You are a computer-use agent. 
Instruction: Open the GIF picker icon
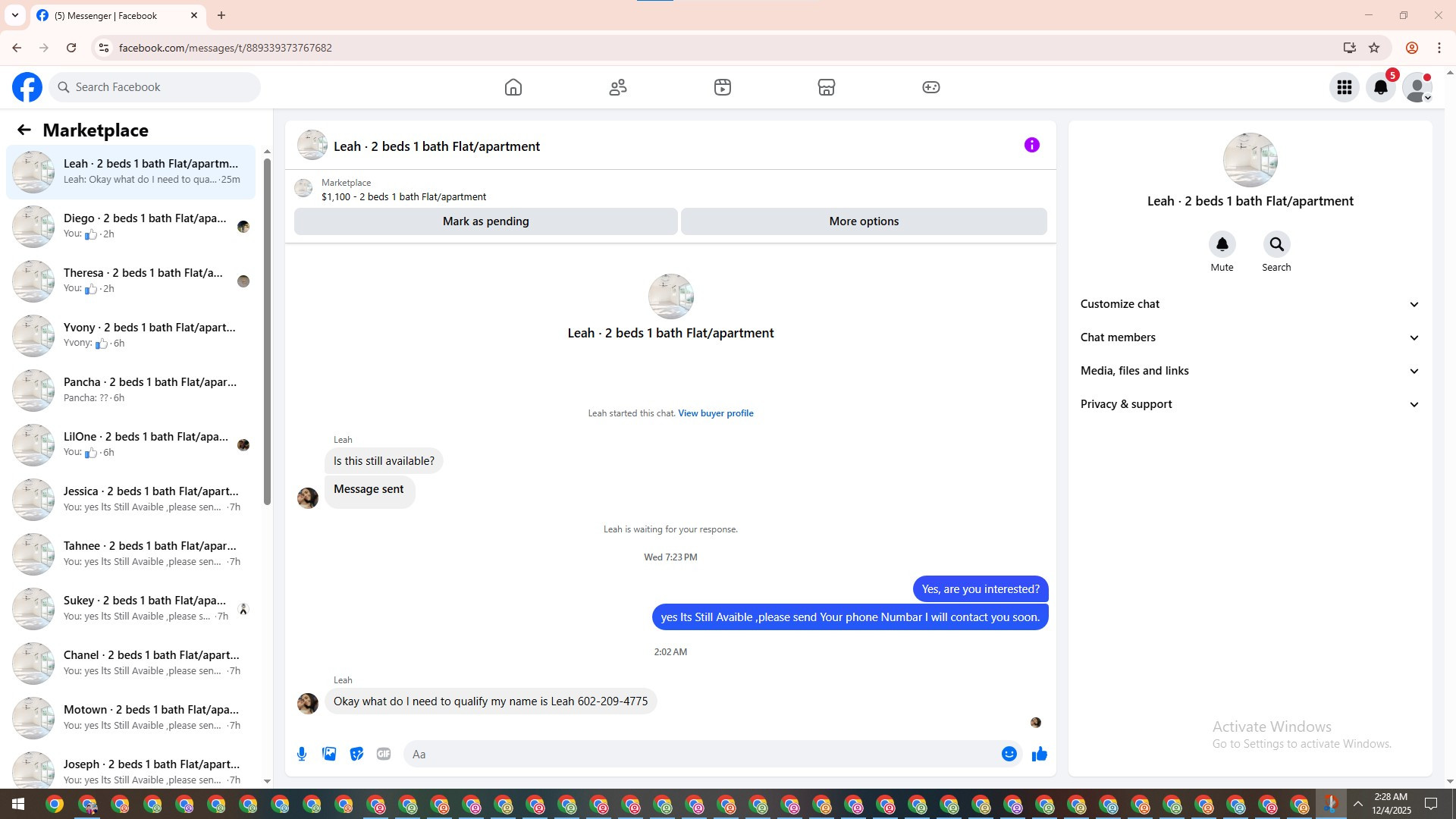tap(384, 754)
